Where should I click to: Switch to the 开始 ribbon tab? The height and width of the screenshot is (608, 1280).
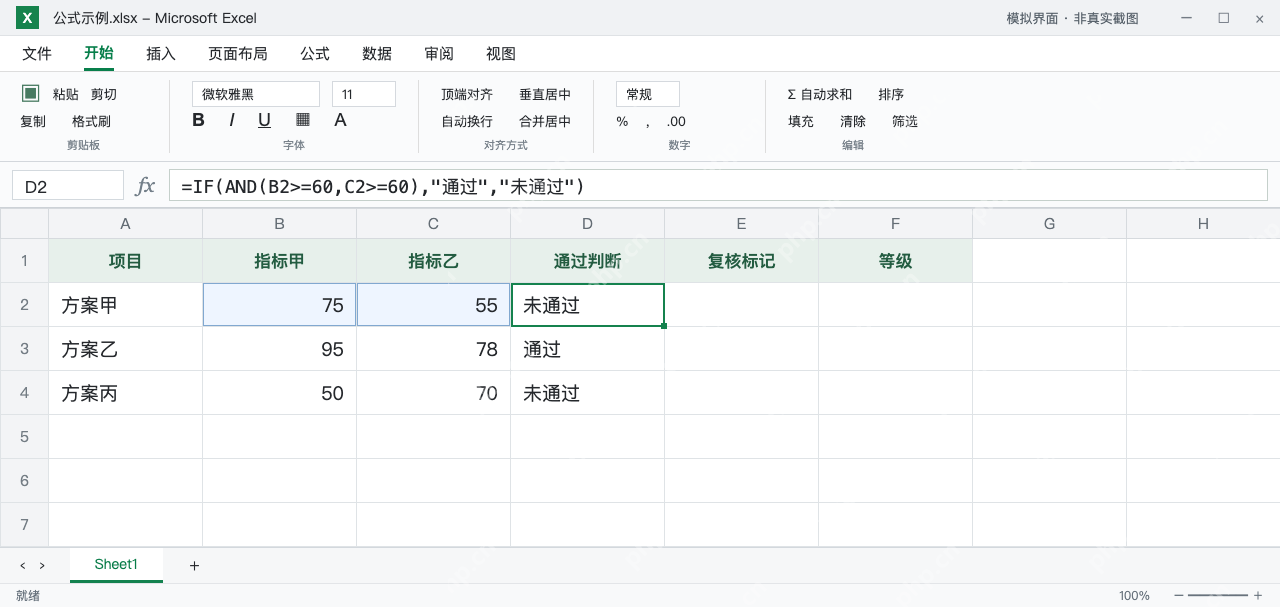(99, 54)
